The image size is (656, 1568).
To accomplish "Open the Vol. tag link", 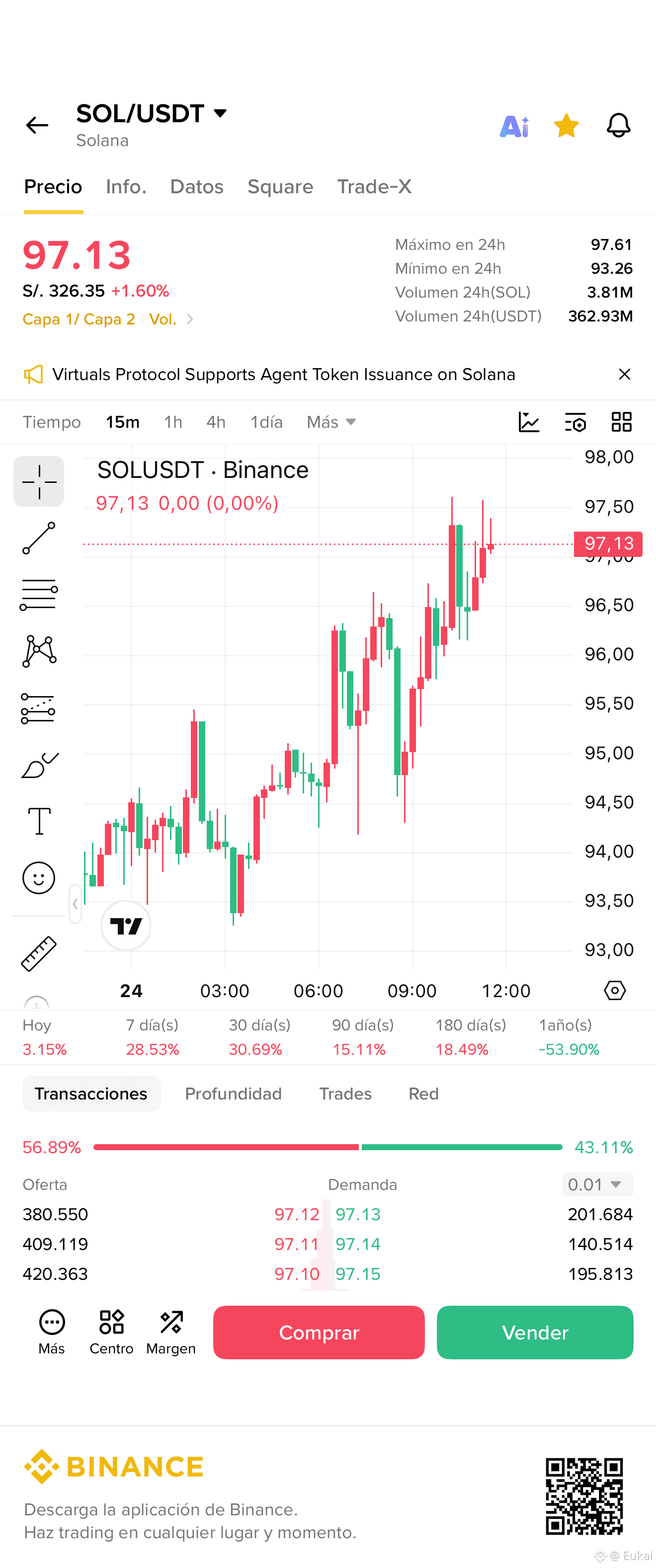I will click(x=163, y=319).
